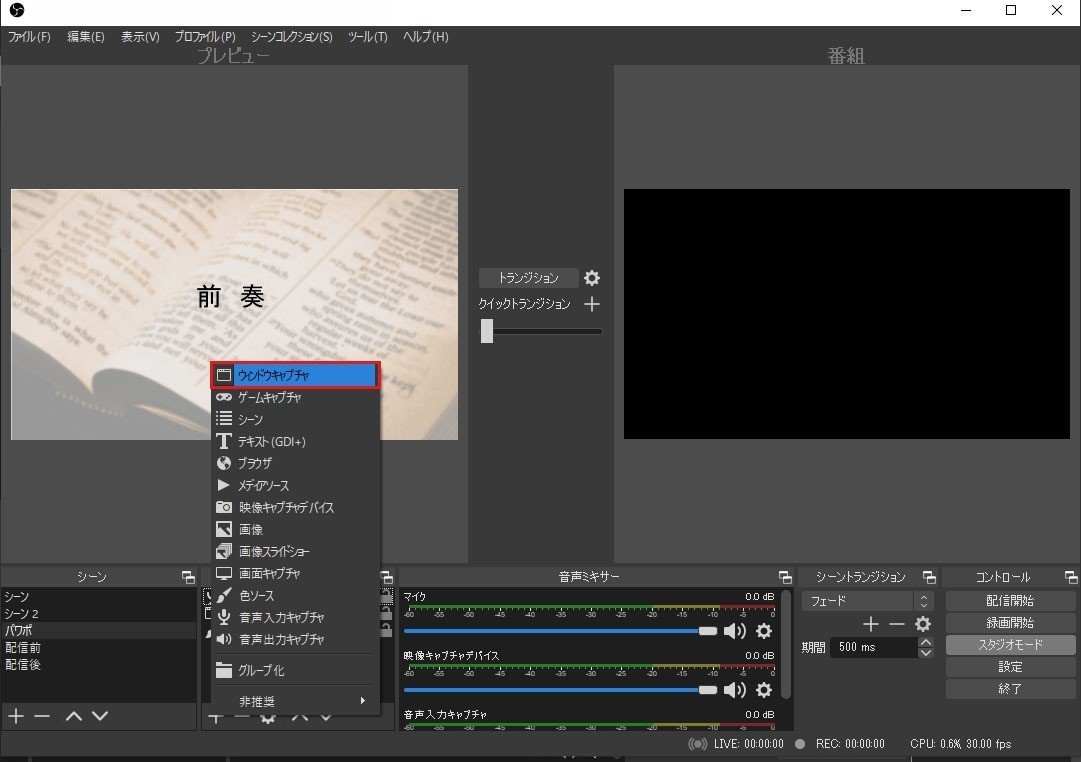Image resolution: width=1081 pixels, height=762 pixels.
Task: Open the シーンコレクション(S) menu
Action: 291,37
